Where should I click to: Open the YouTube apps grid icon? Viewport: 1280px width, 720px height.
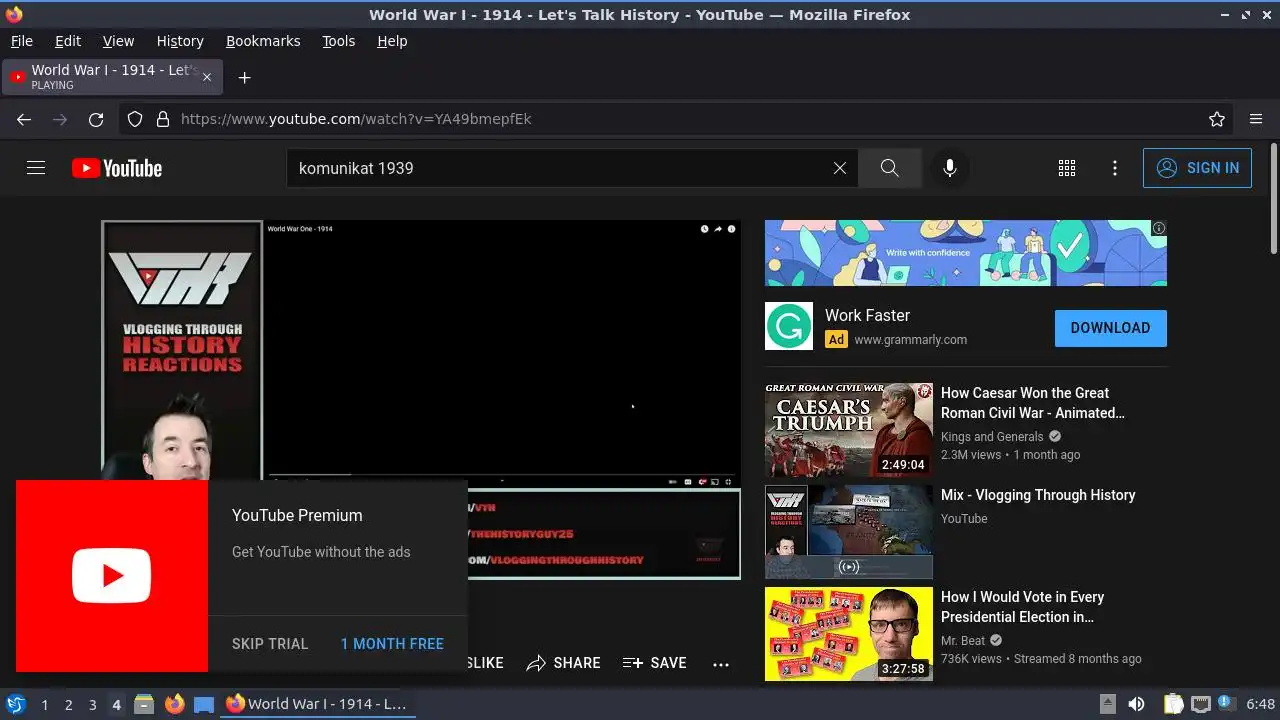(x=1067, y=168)
